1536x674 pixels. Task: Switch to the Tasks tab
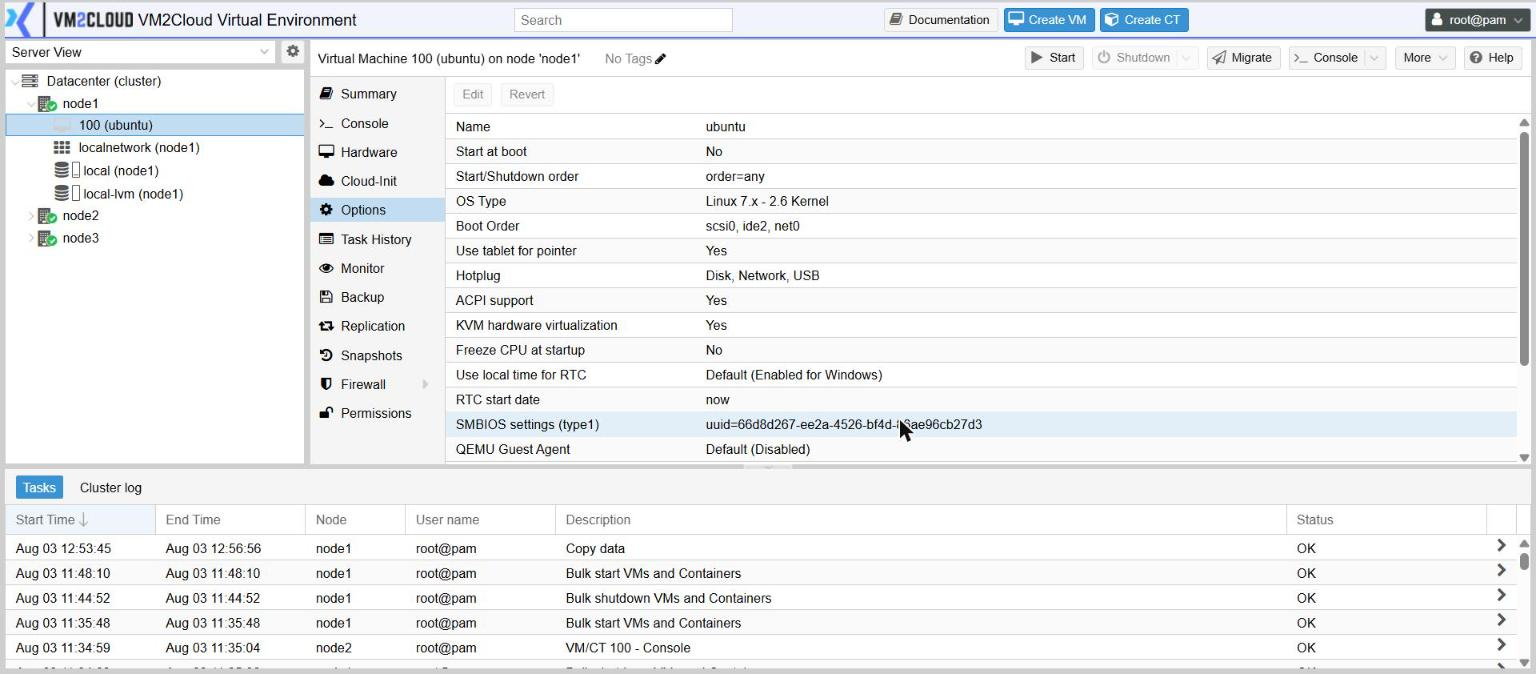click(39, 487)
